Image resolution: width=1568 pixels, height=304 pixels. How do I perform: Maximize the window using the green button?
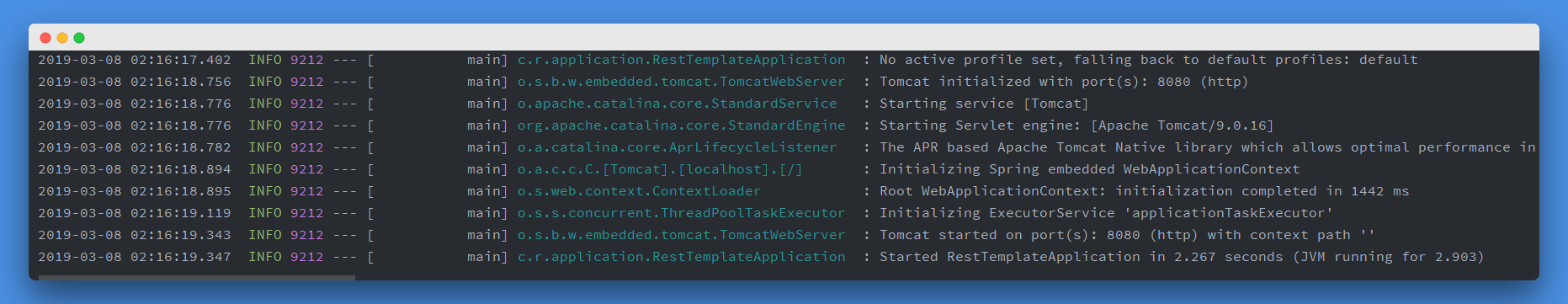[79, 38]
